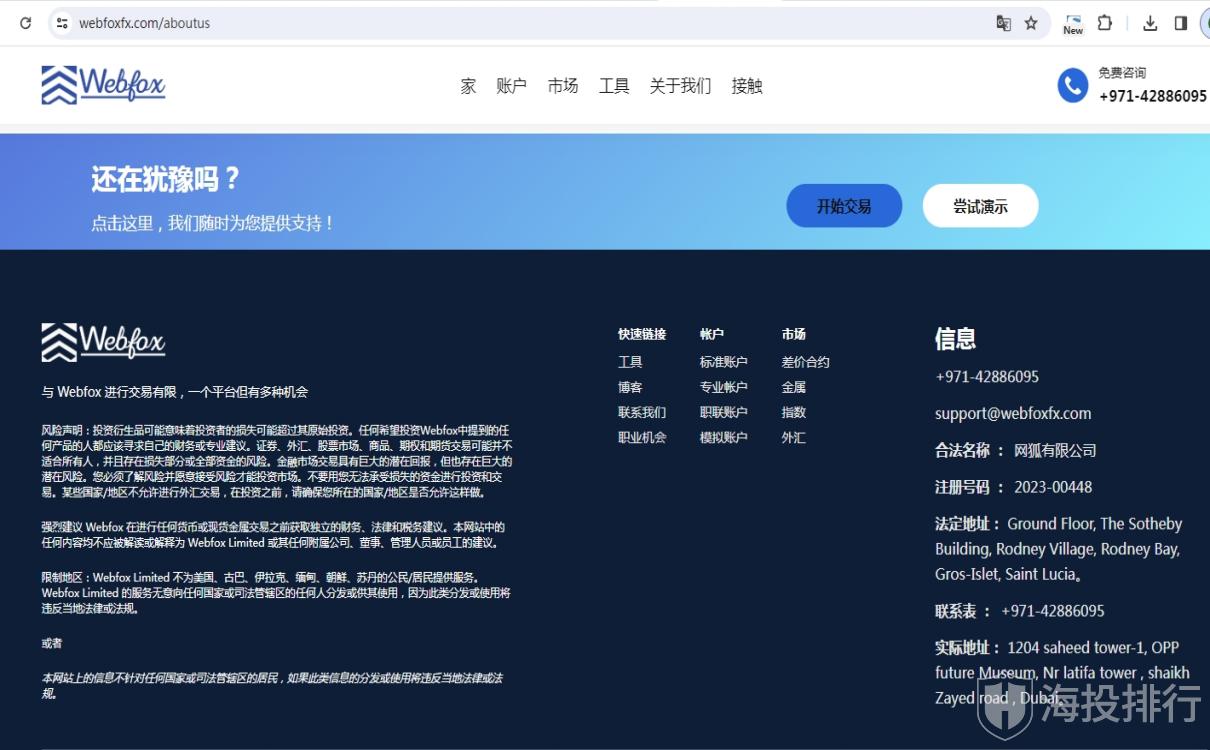Image resolution: width=1210 pixels, height=750 pixels.
Task: Click the support@webfoxfx.com email address
Action: click(1013, 413)
